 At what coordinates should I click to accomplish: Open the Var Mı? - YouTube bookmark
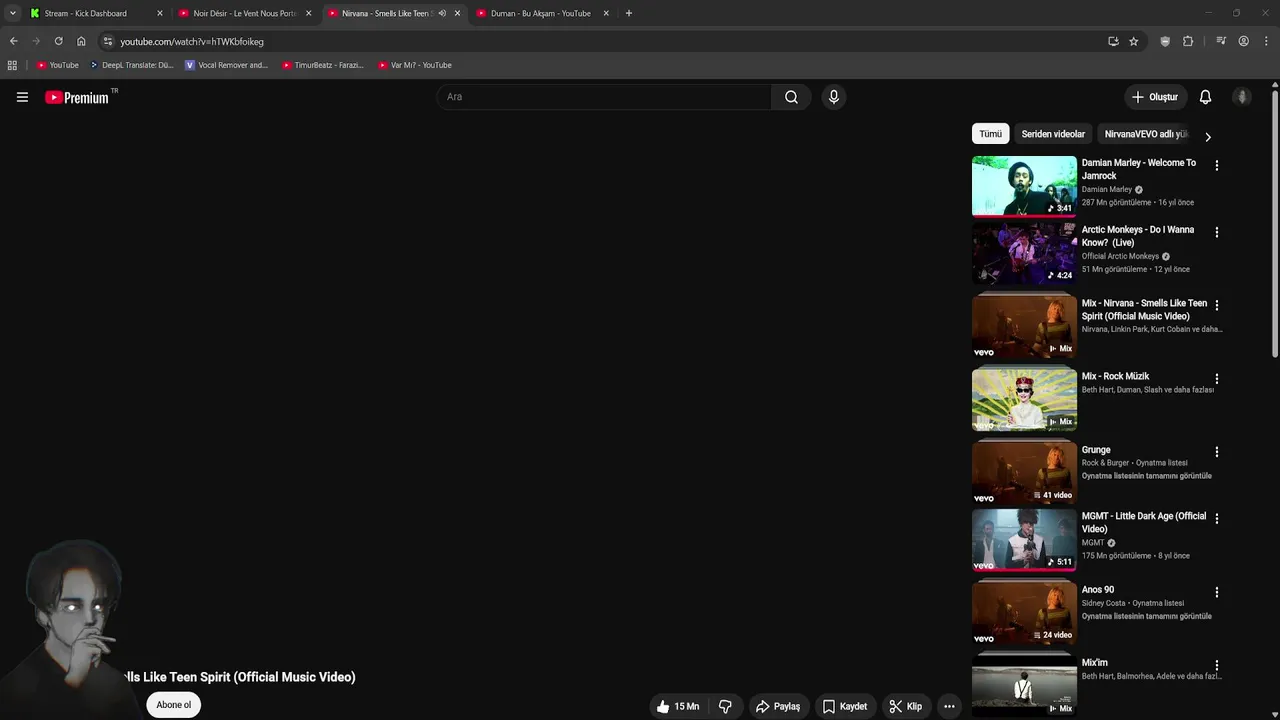coord(415,65)
